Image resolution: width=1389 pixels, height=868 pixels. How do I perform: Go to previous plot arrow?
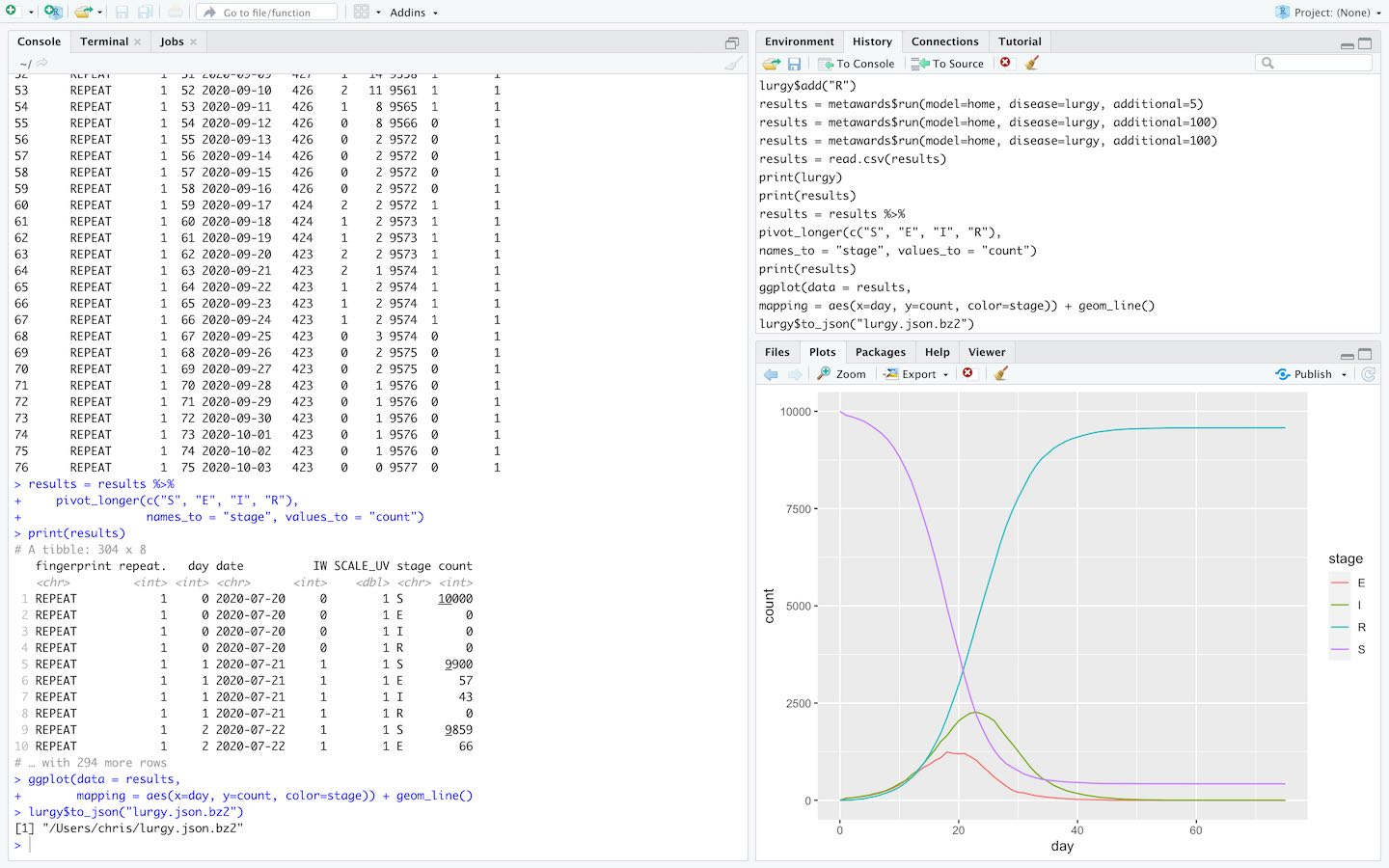click(771, 374)
